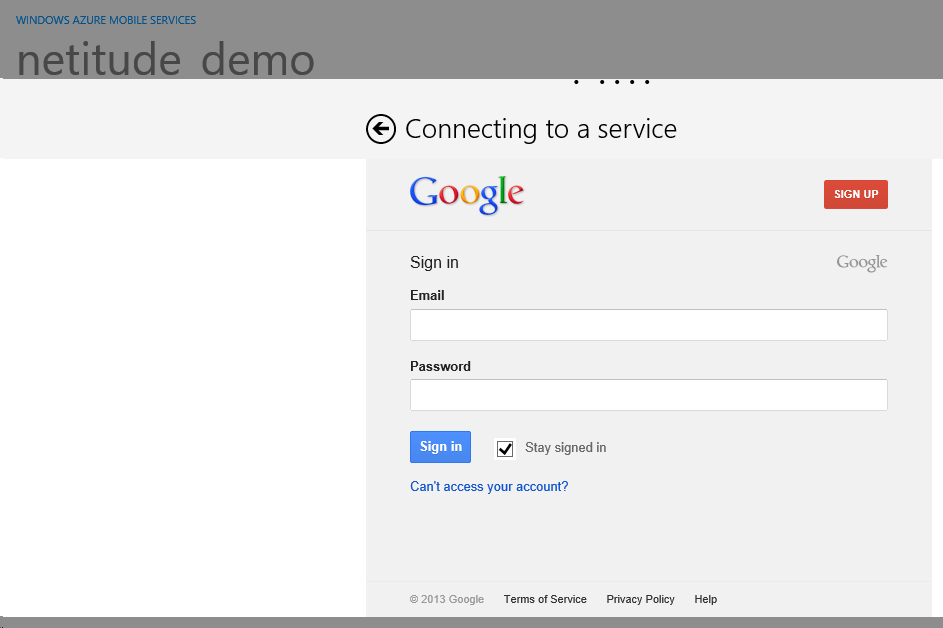
Task: Click the red SIGN UP button
Action: tap(855, 194)
